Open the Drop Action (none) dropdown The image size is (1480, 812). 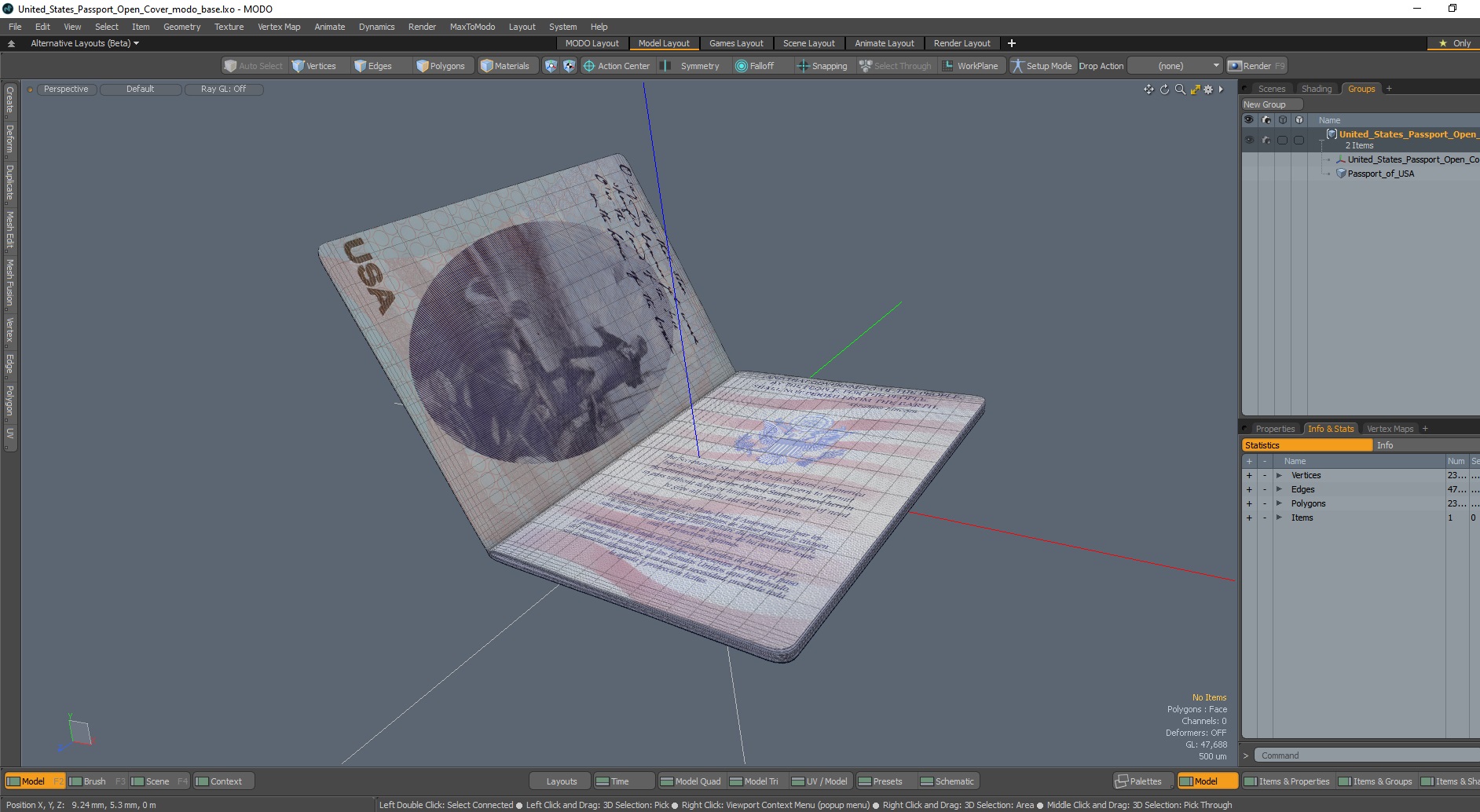click(x=1175, y=66)
